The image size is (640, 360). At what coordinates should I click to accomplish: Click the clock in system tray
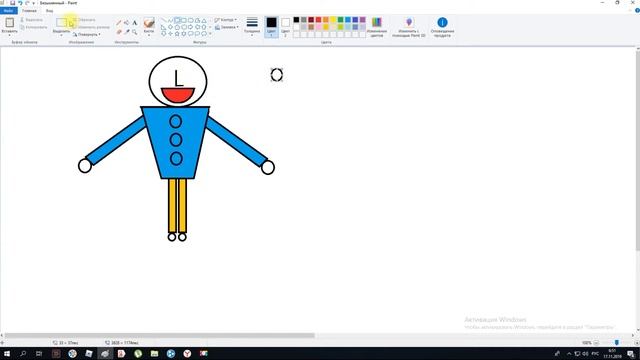pos(612,353)
